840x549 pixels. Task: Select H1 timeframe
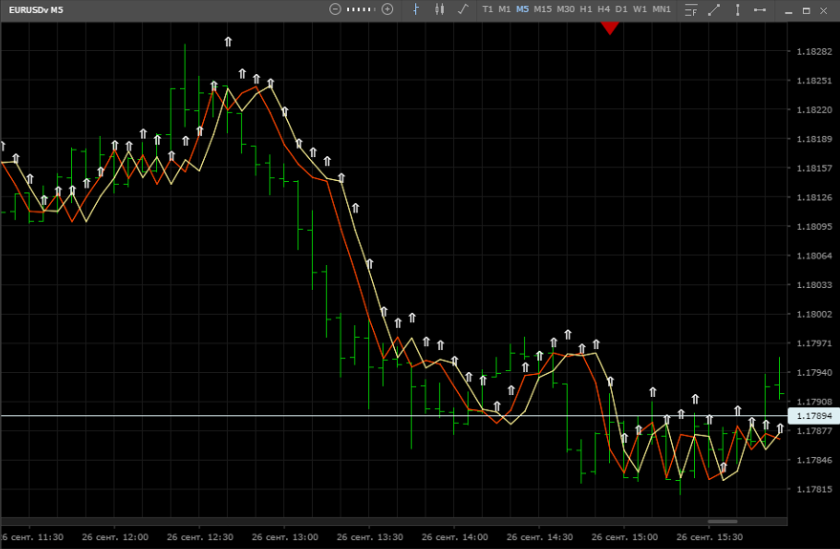tap(586, 9)
